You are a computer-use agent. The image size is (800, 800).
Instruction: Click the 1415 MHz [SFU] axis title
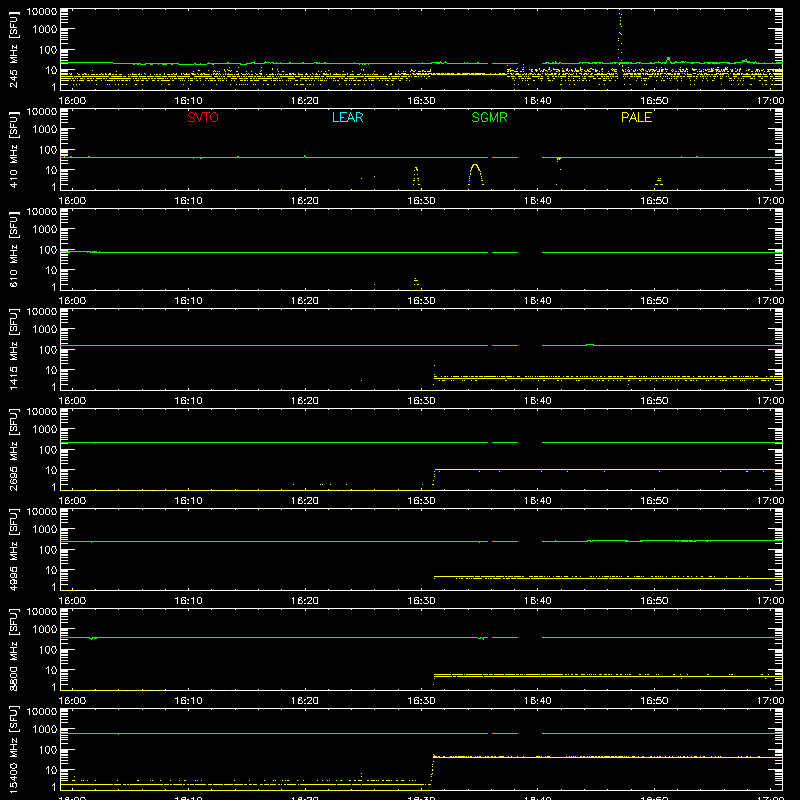[x=14, y=349]
